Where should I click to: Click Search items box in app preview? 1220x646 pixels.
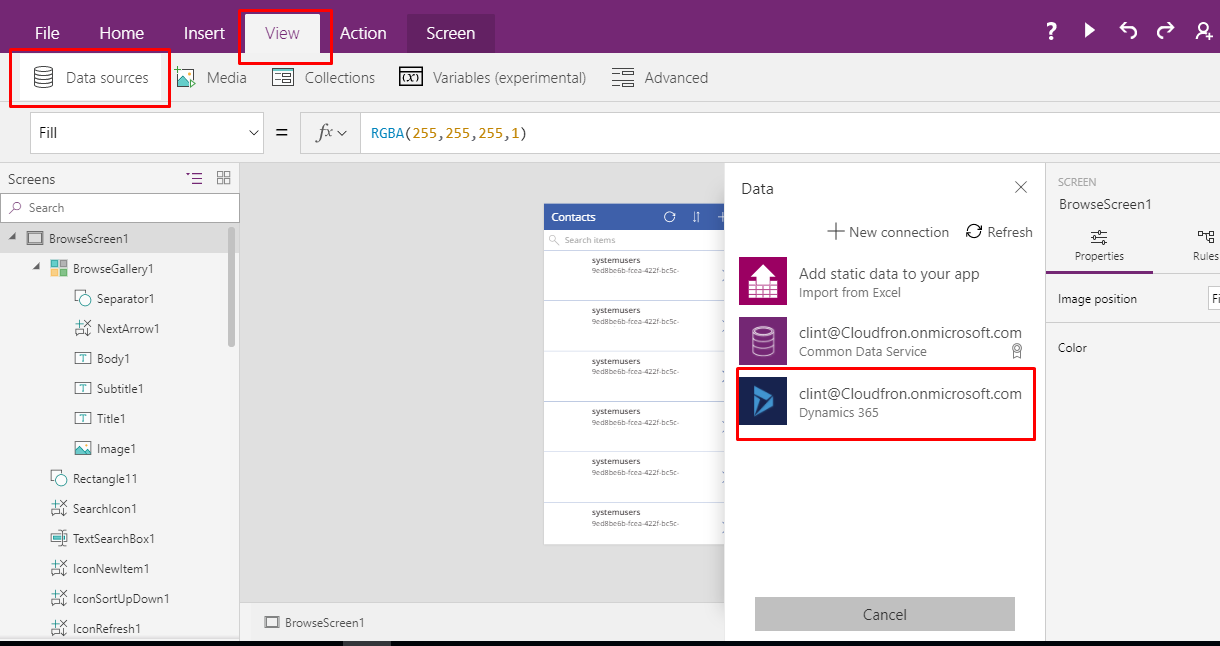pos(634,240)
